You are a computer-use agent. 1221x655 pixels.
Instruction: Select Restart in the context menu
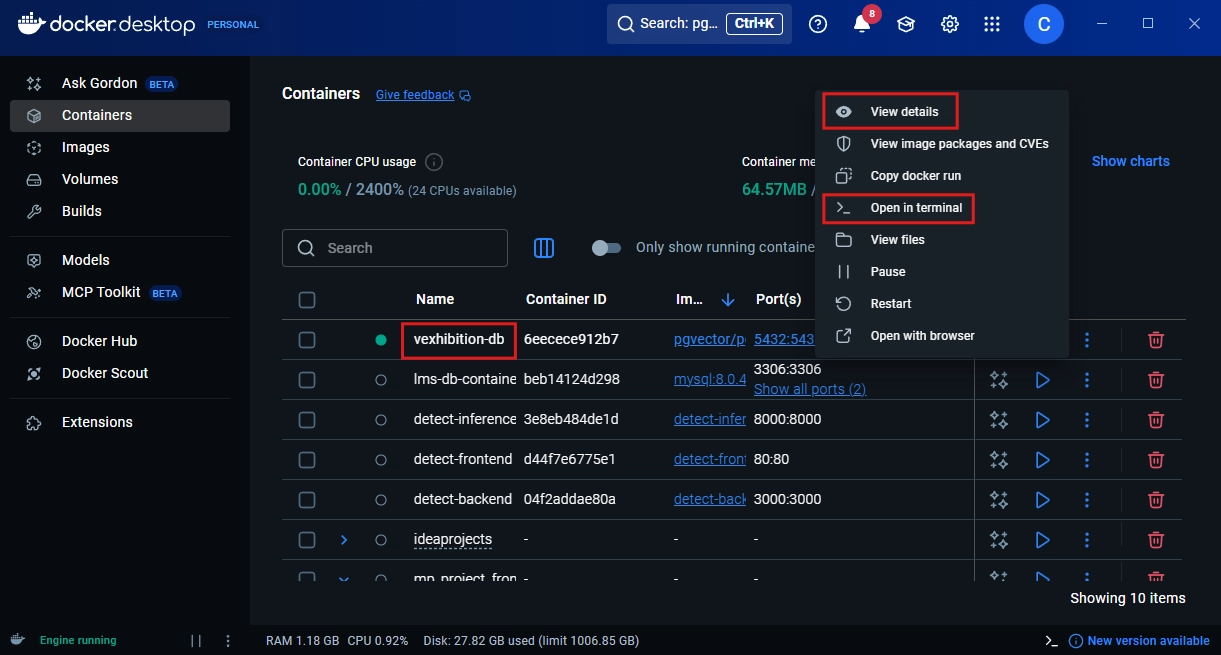[x=890, y=304]
